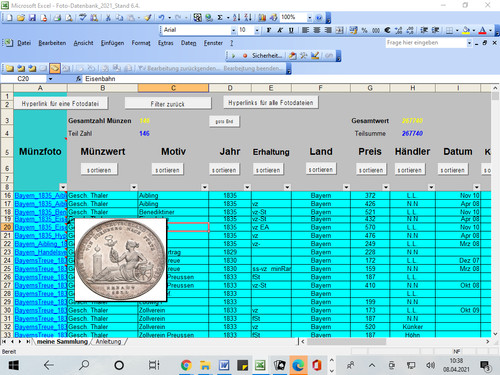
Task: Open the Borders dropdown arrow
Action: [x=457, y=30]
